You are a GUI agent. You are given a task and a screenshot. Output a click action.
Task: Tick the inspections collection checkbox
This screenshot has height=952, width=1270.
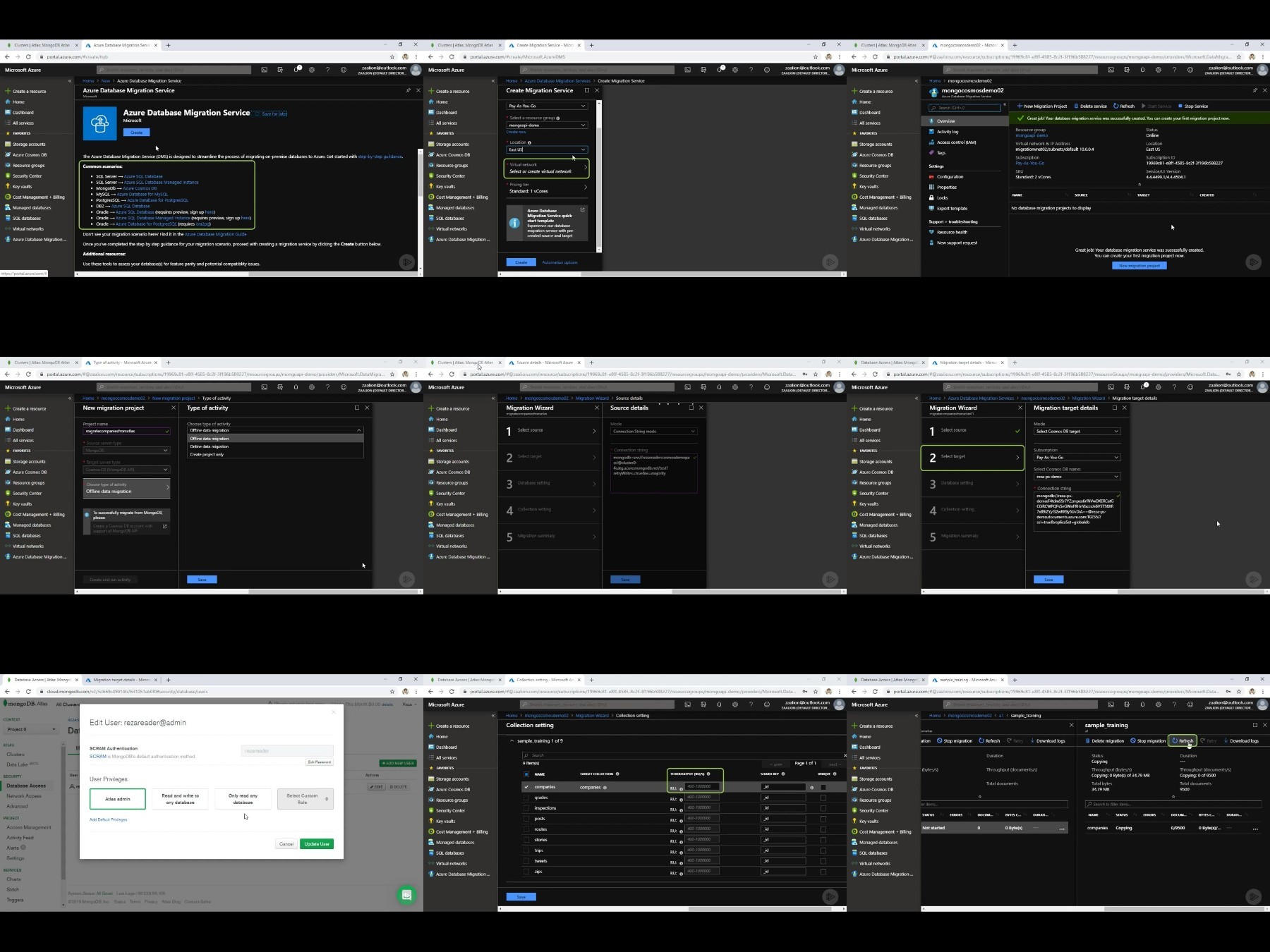526,808
